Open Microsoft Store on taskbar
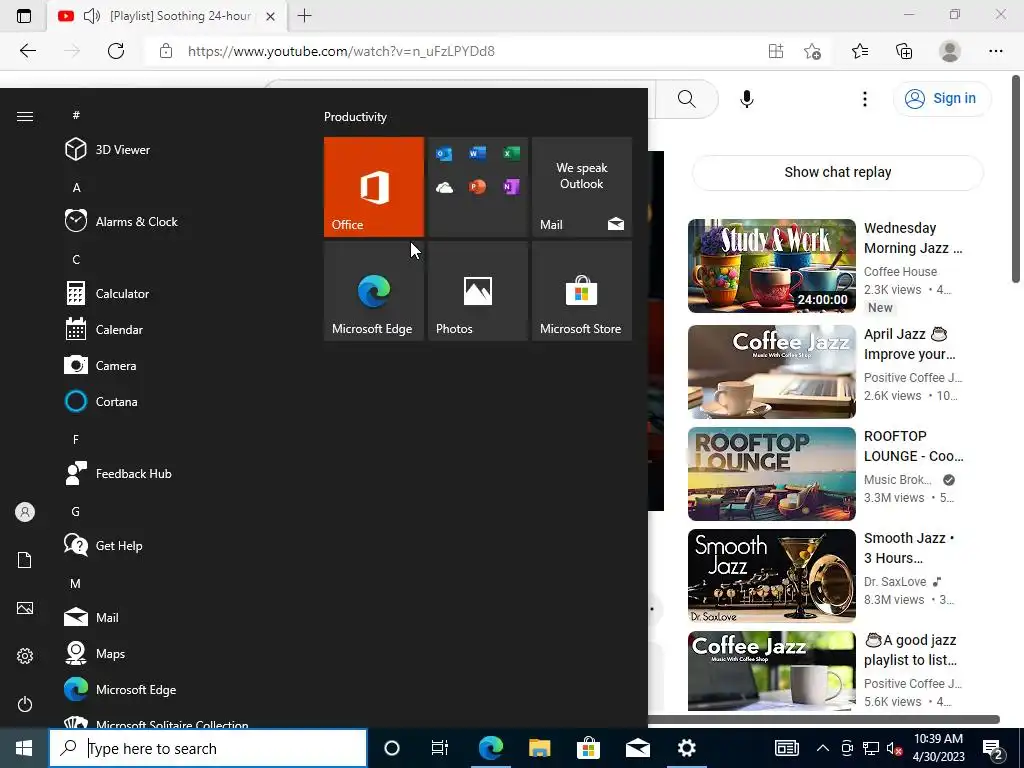 tap(588, 748)
